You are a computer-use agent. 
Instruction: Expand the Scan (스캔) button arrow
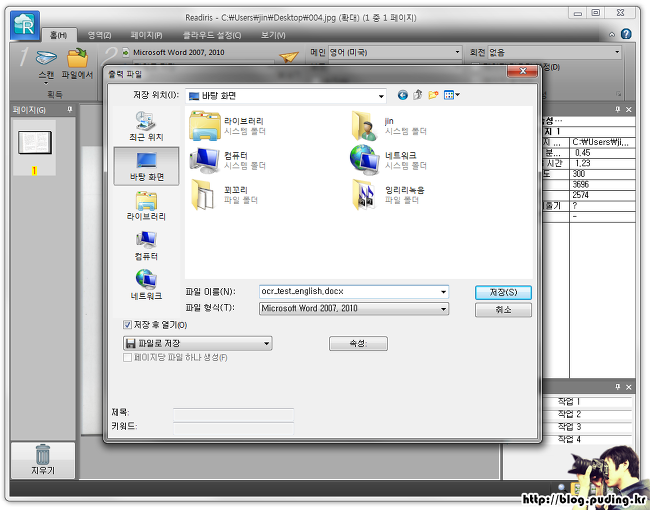pos(46,83)
